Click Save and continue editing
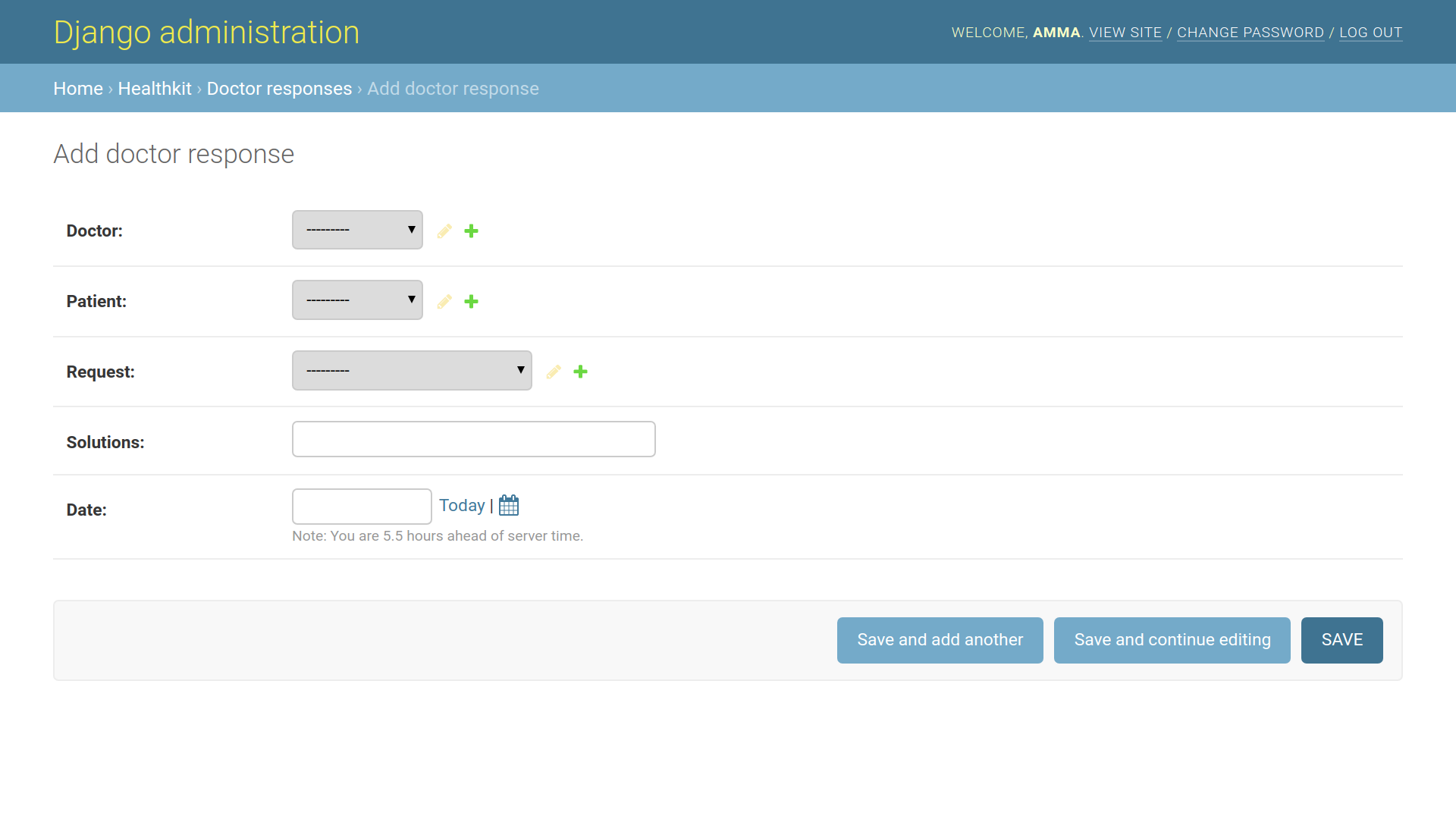This screenshot has height=819, width=1456. (1172, 640)
